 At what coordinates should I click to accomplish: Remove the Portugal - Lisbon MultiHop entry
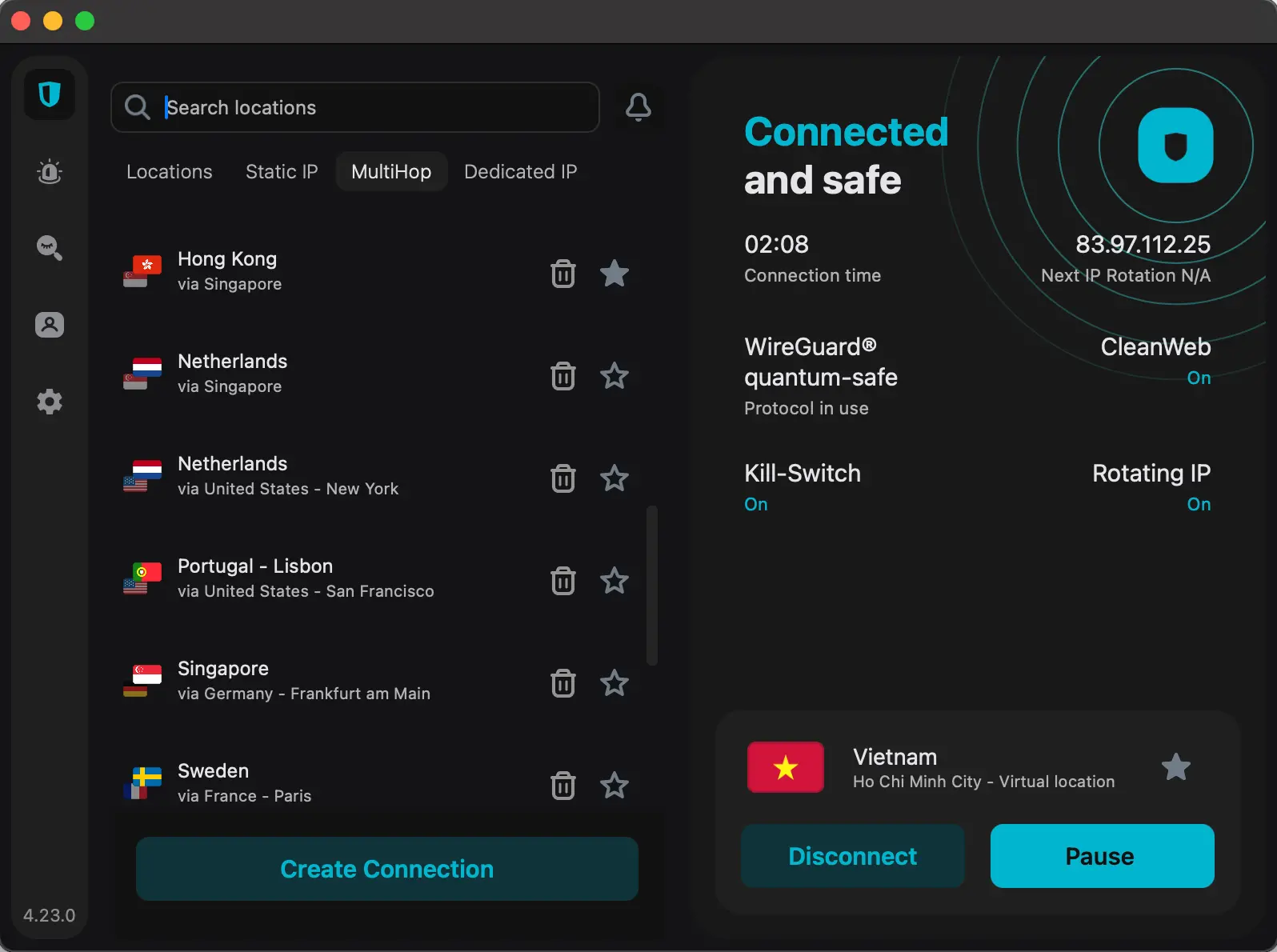(x=563, y=581)
